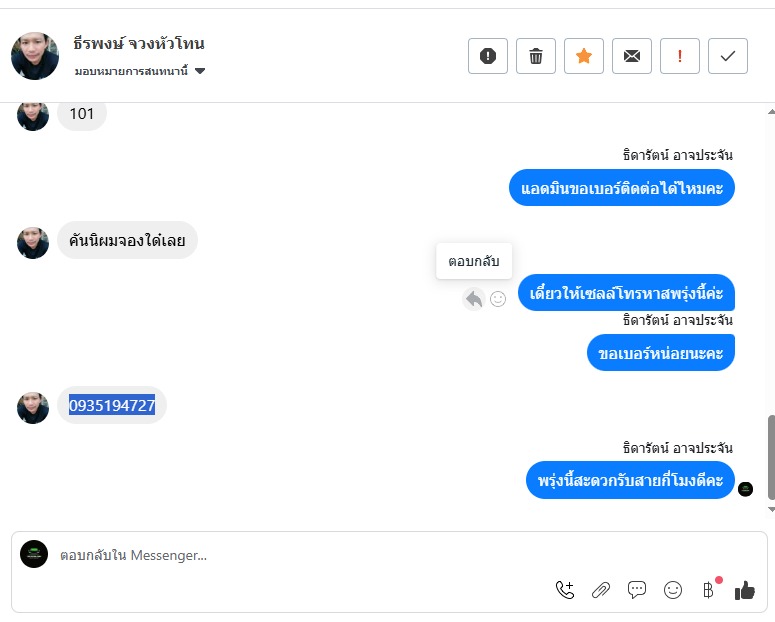The width and height of the screenshot is (775, 622).
Task: Flag conversation with red exclamation mark
Action: pos(680,56)
